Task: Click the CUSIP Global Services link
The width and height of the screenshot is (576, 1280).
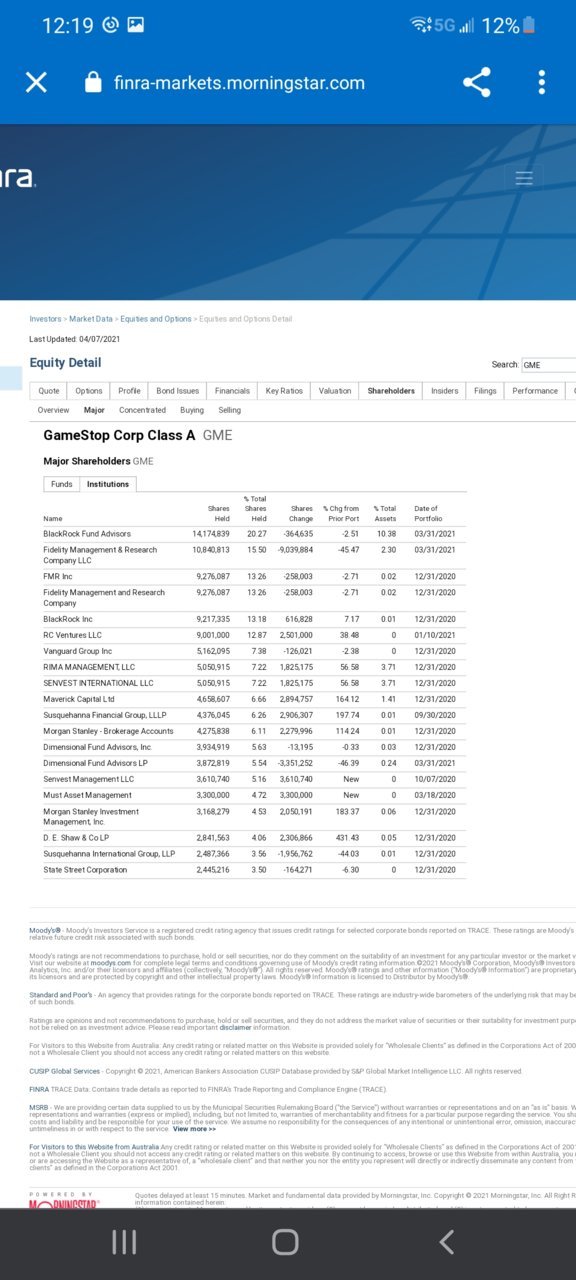Action: point(65,1071)
